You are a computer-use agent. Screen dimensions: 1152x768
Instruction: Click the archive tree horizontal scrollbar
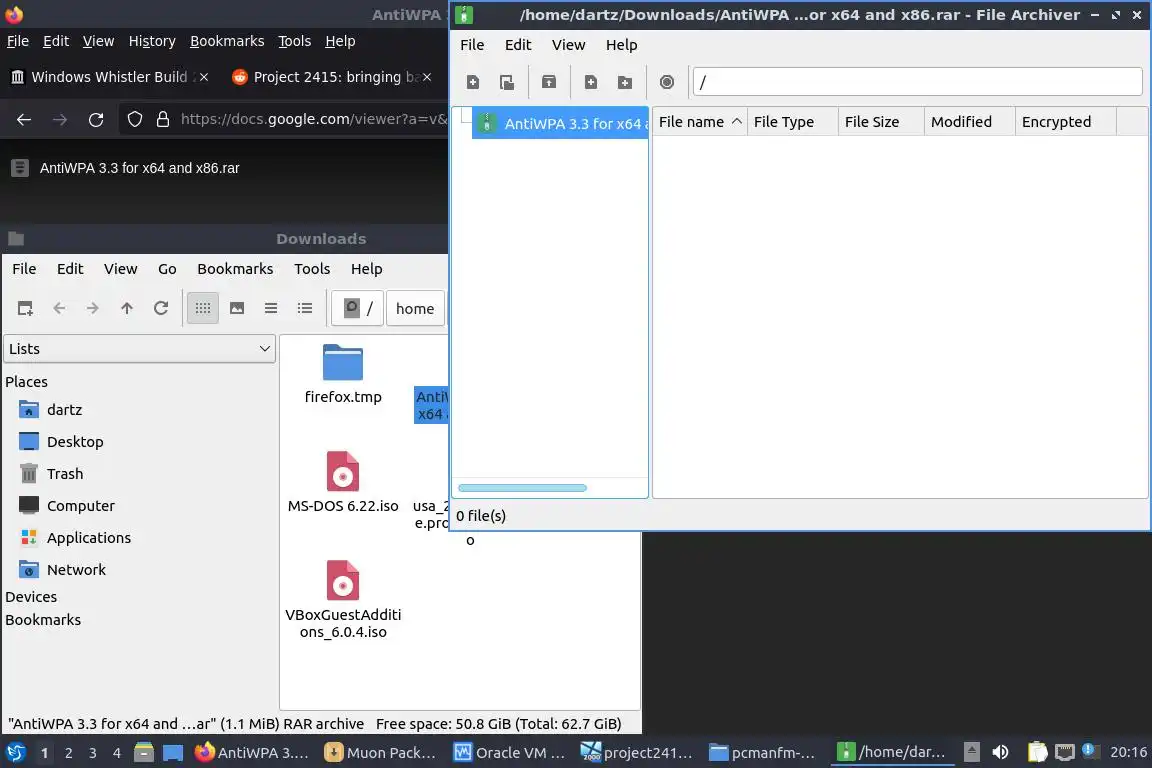point(522,488)
